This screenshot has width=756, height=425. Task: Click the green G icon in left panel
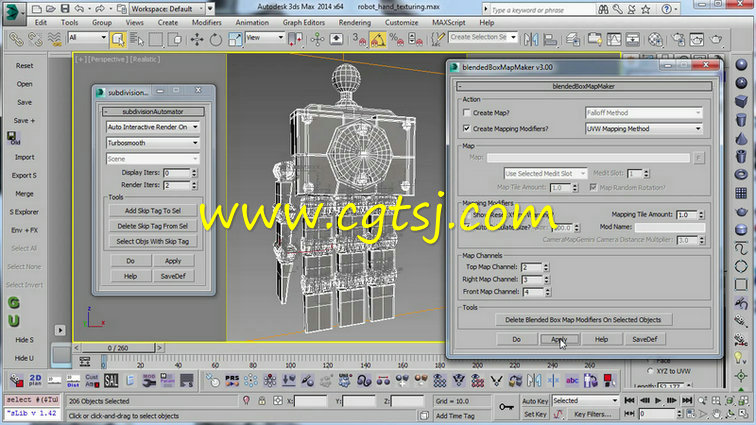pos(14,302)
